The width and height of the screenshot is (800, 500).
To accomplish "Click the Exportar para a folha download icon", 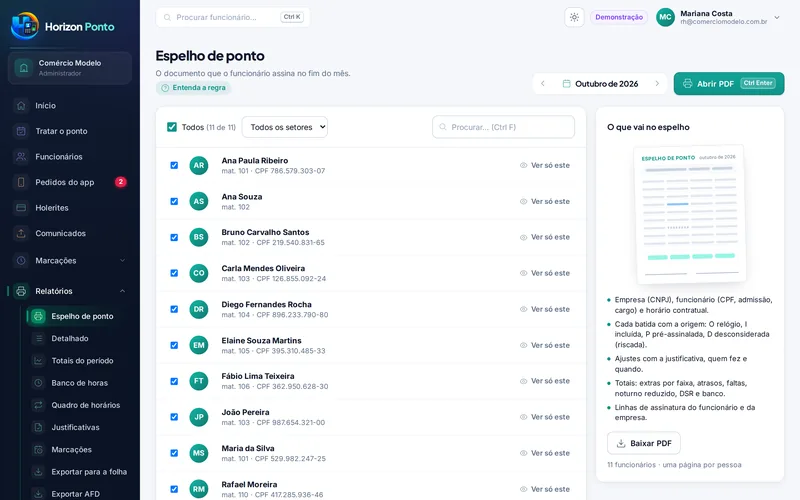I will 38,472.
